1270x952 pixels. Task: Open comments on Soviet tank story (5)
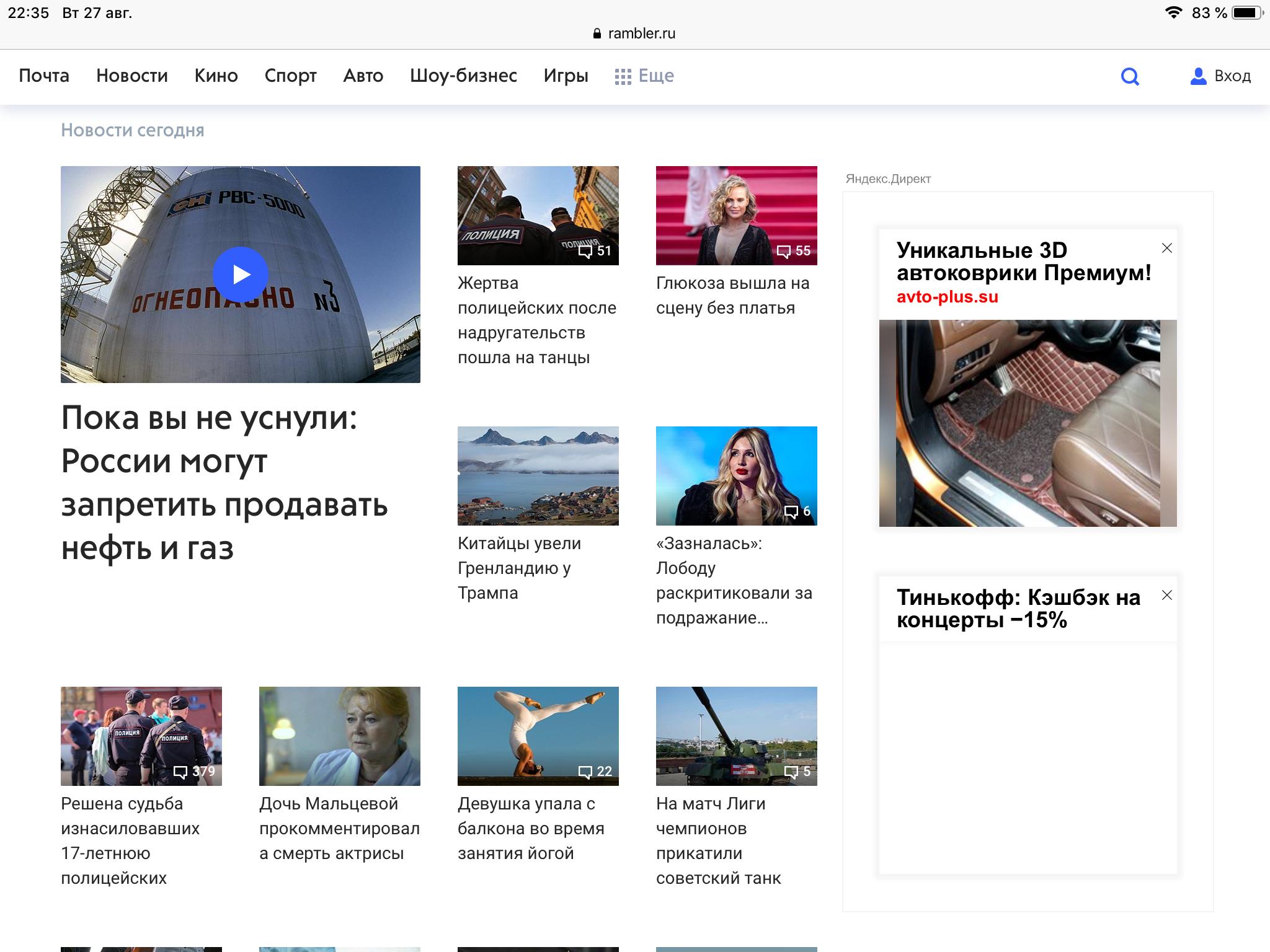(x=797, y=772)
